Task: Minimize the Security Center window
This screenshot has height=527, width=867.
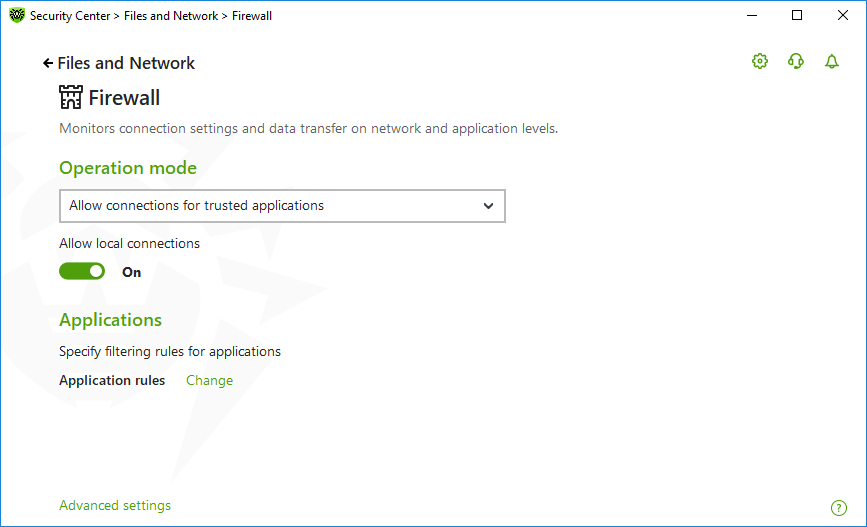Action: coord(752,15)
